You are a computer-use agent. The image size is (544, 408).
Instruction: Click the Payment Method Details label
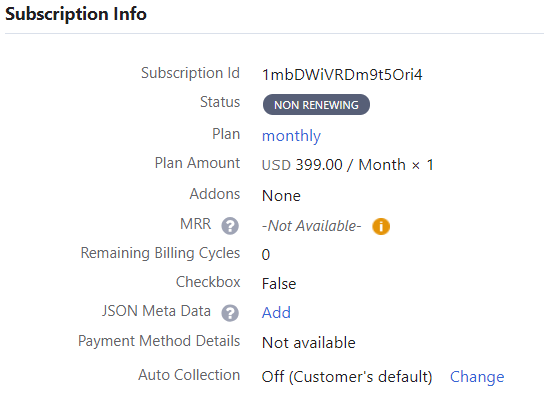[x=159, y=341]
